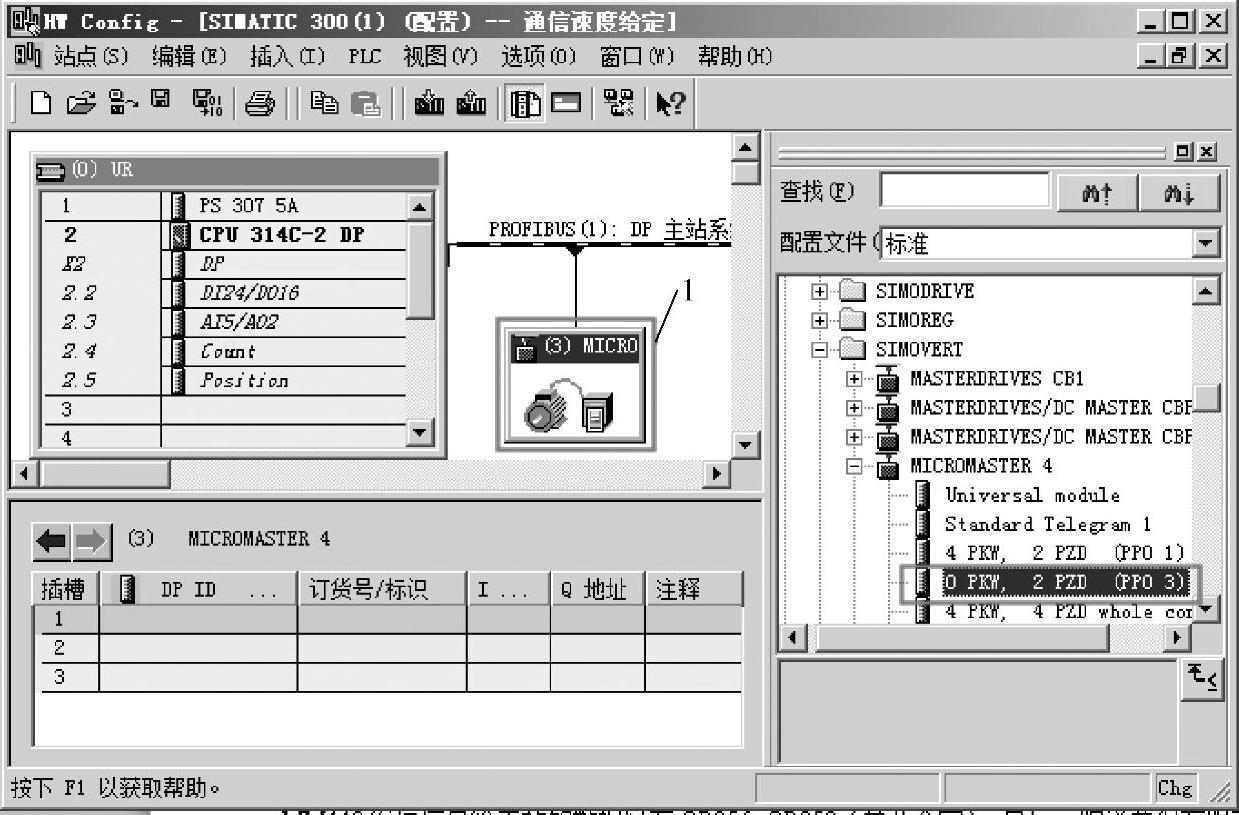1239x815 pixels.
Task: Expand the MASTERDRIVES CB1 node
Action: pyautogui.click(x=854, y=379)
